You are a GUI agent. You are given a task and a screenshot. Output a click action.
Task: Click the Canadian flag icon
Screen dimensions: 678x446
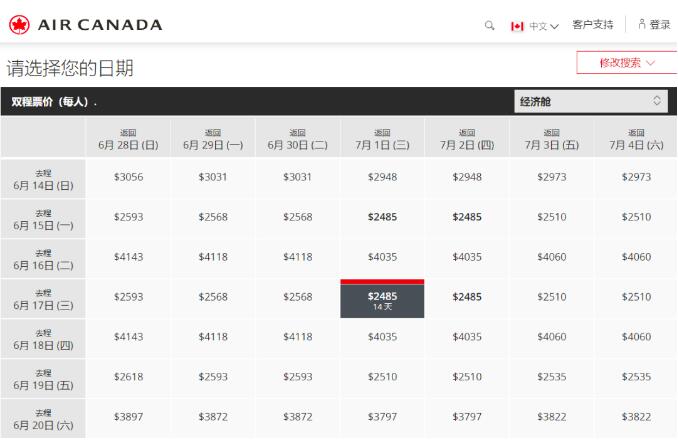517,25
